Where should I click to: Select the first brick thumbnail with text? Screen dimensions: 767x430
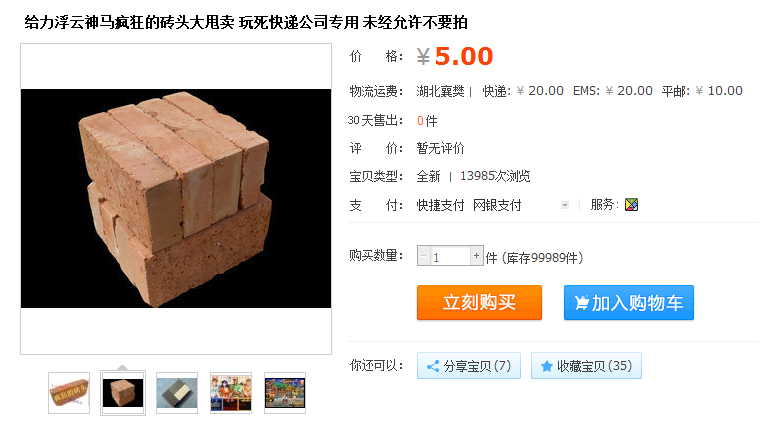tap(69, 393)
